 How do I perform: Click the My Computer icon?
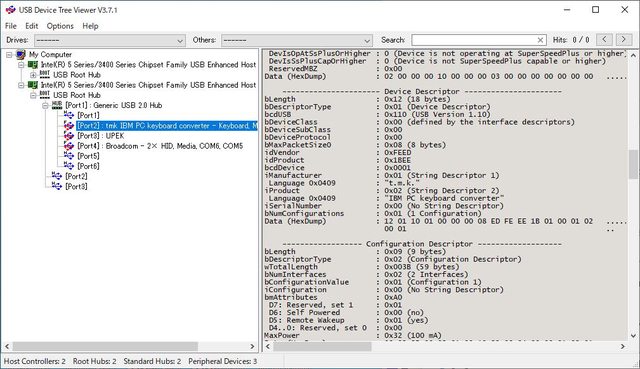click(21, 54)
